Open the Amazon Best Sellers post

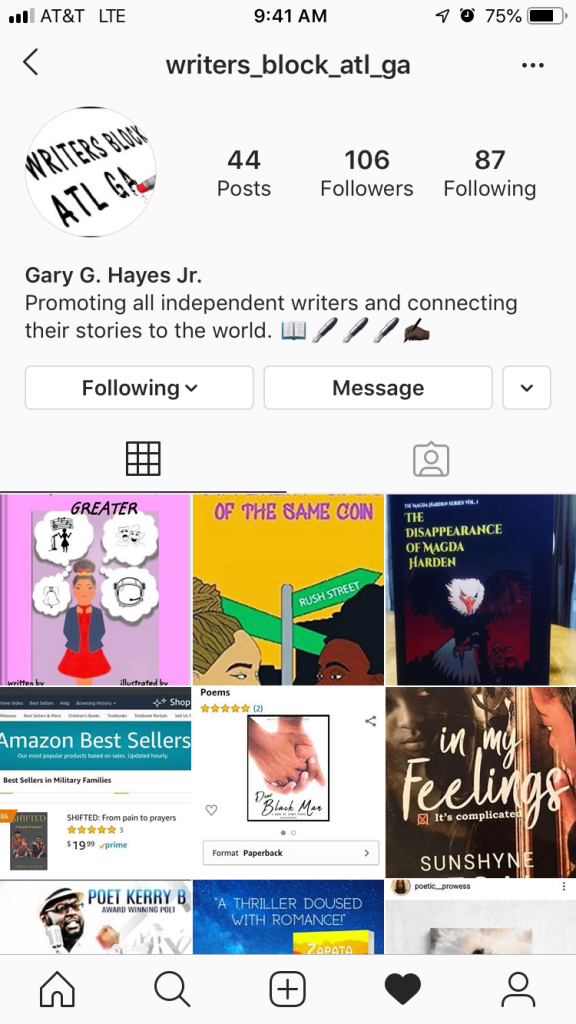(95, 782)
